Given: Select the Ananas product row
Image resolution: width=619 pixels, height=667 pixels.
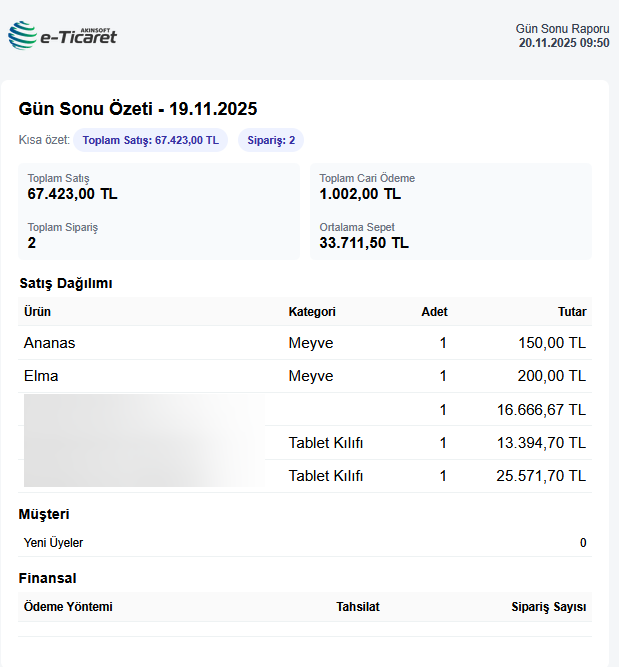Looking at the screenshot, I should pos(50,343).
